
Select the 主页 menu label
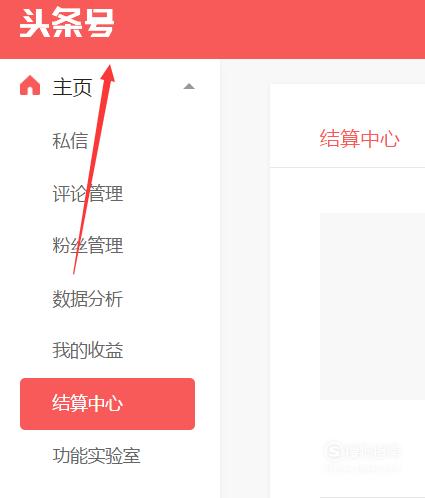pyautogui.click(x=72, y=87)
